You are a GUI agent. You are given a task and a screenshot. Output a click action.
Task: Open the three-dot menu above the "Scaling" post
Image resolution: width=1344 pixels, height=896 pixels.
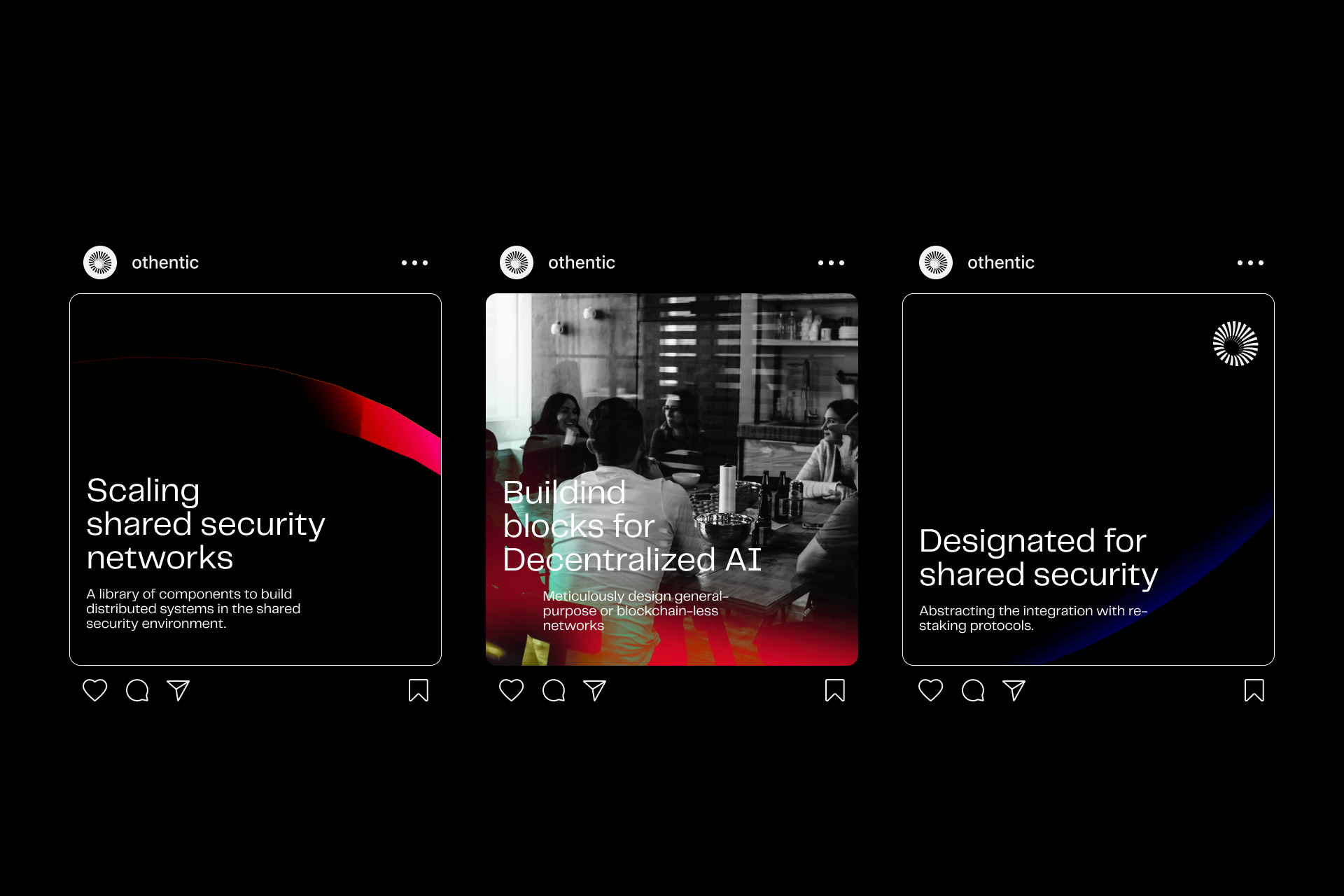414,263
